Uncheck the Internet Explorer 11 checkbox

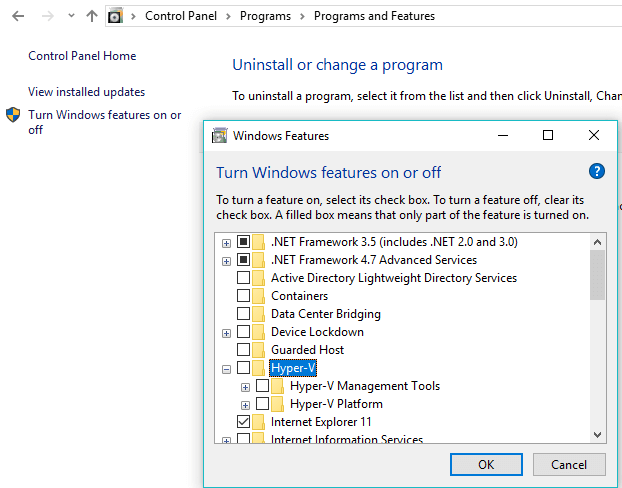[x=243, y=421]
